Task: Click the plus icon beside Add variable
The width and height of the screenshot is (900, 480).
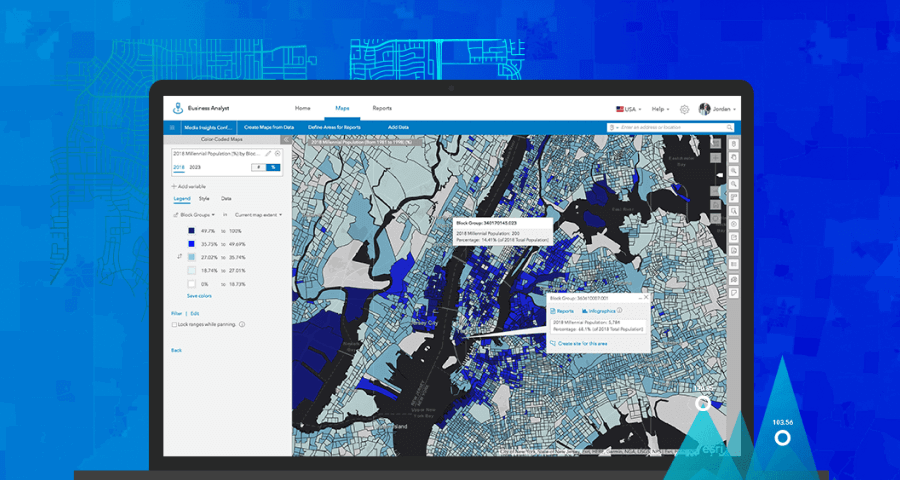Action: click(174, 187)
